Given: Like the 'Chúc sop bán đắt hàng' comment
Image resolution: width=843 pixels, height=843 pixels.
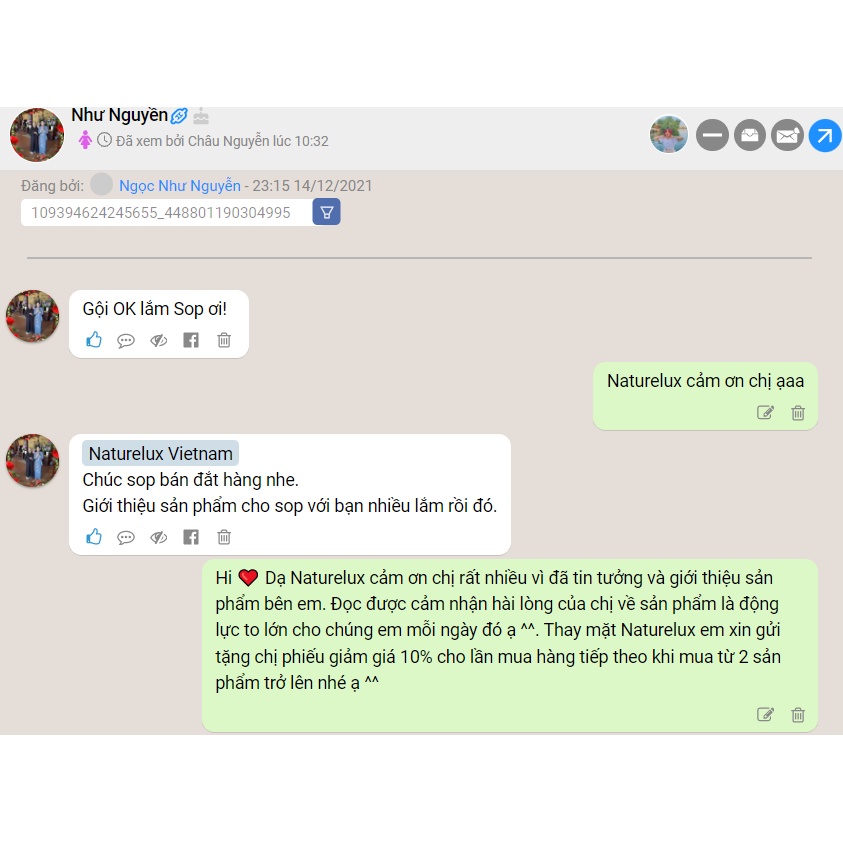Looking at the screenshot, I should [94, 537].
